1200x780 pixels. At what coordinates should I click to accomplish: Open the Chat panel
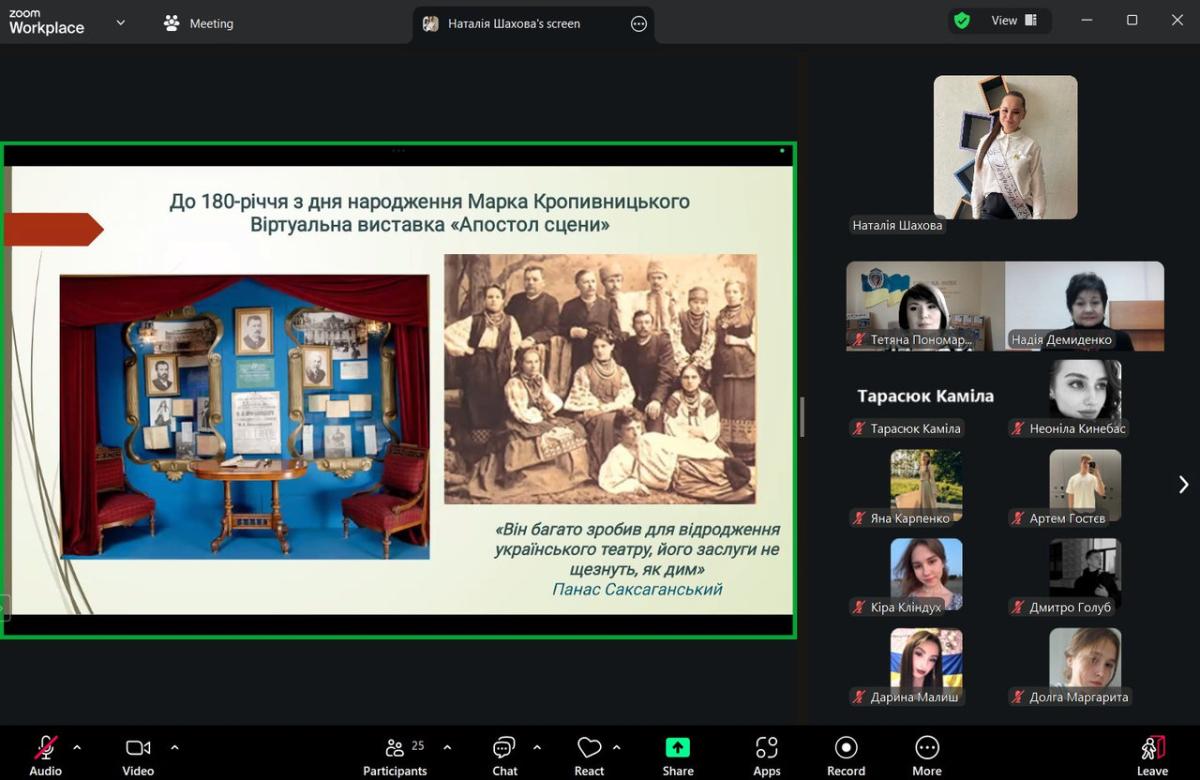[x=504, y=748]
